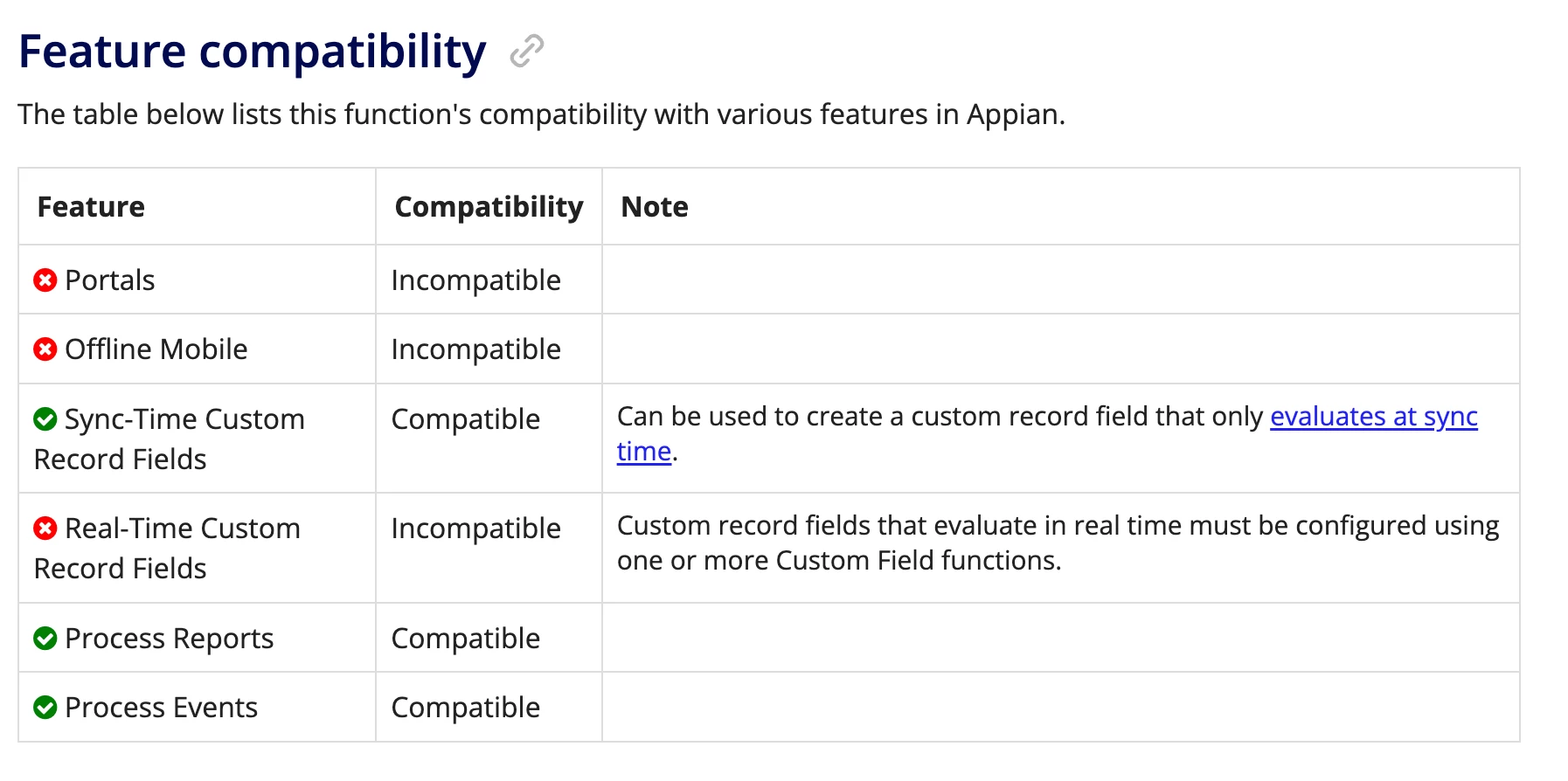Click the anchor link icon beside Feature compatibility
The image size is (1568, 781).
[527, 51]
